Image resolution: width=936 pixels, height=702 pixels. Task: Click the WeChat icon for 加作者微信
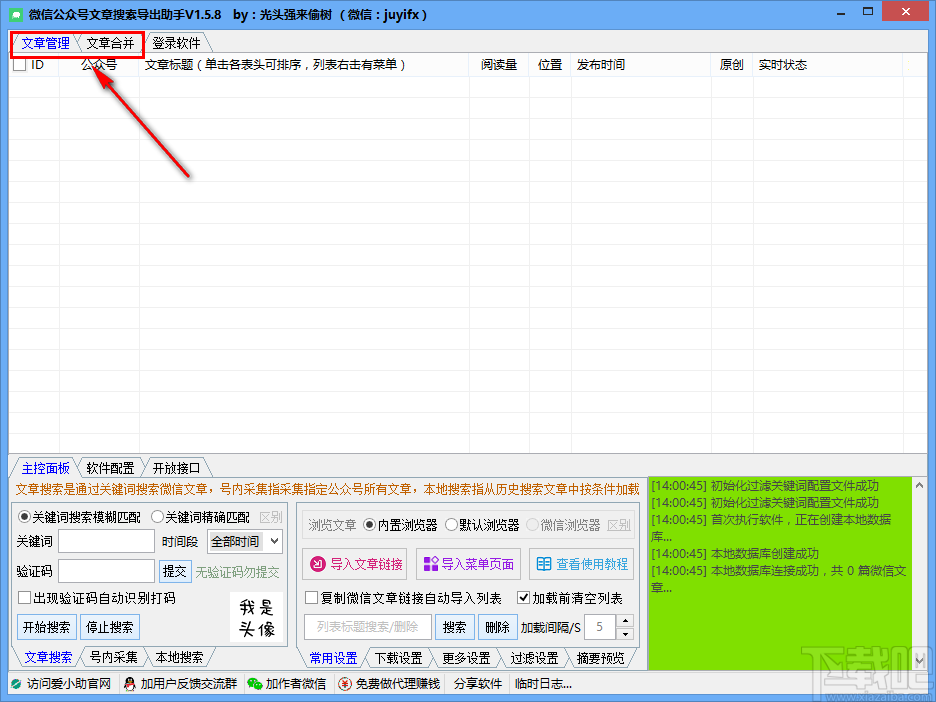pos(255,684)
